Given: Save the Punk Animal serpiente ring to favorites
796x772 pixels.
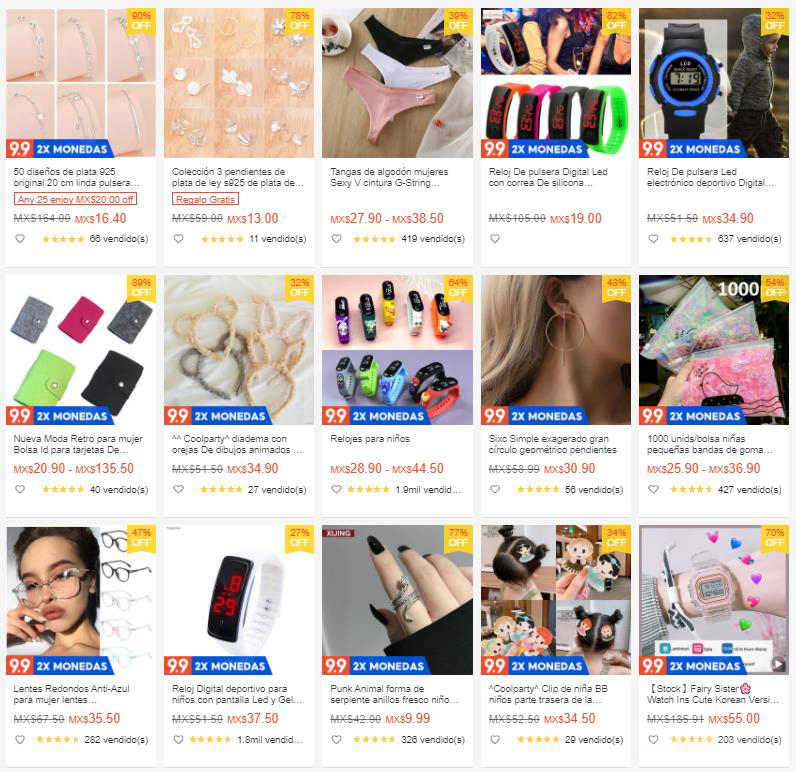Looking at the screenshot, I should tap(337, 740).
